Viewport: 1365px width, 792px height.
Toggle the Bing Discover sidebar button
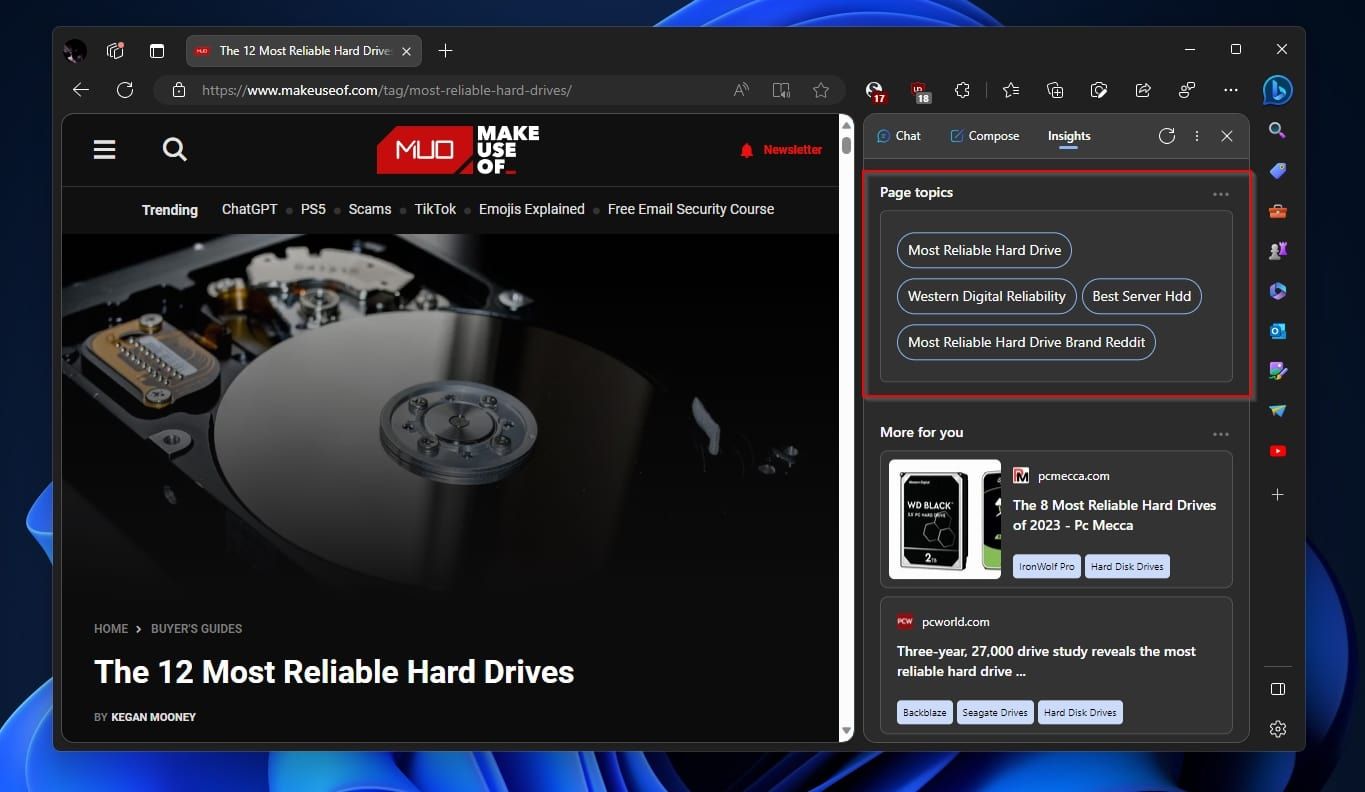point(1277,90)
